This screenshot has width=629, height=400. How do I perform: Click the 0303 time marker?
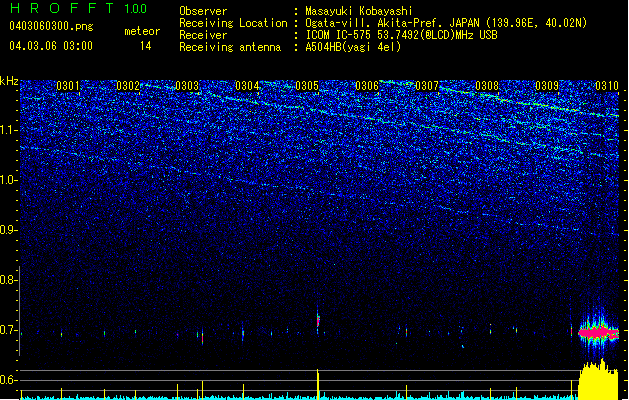tap(187, 86)
